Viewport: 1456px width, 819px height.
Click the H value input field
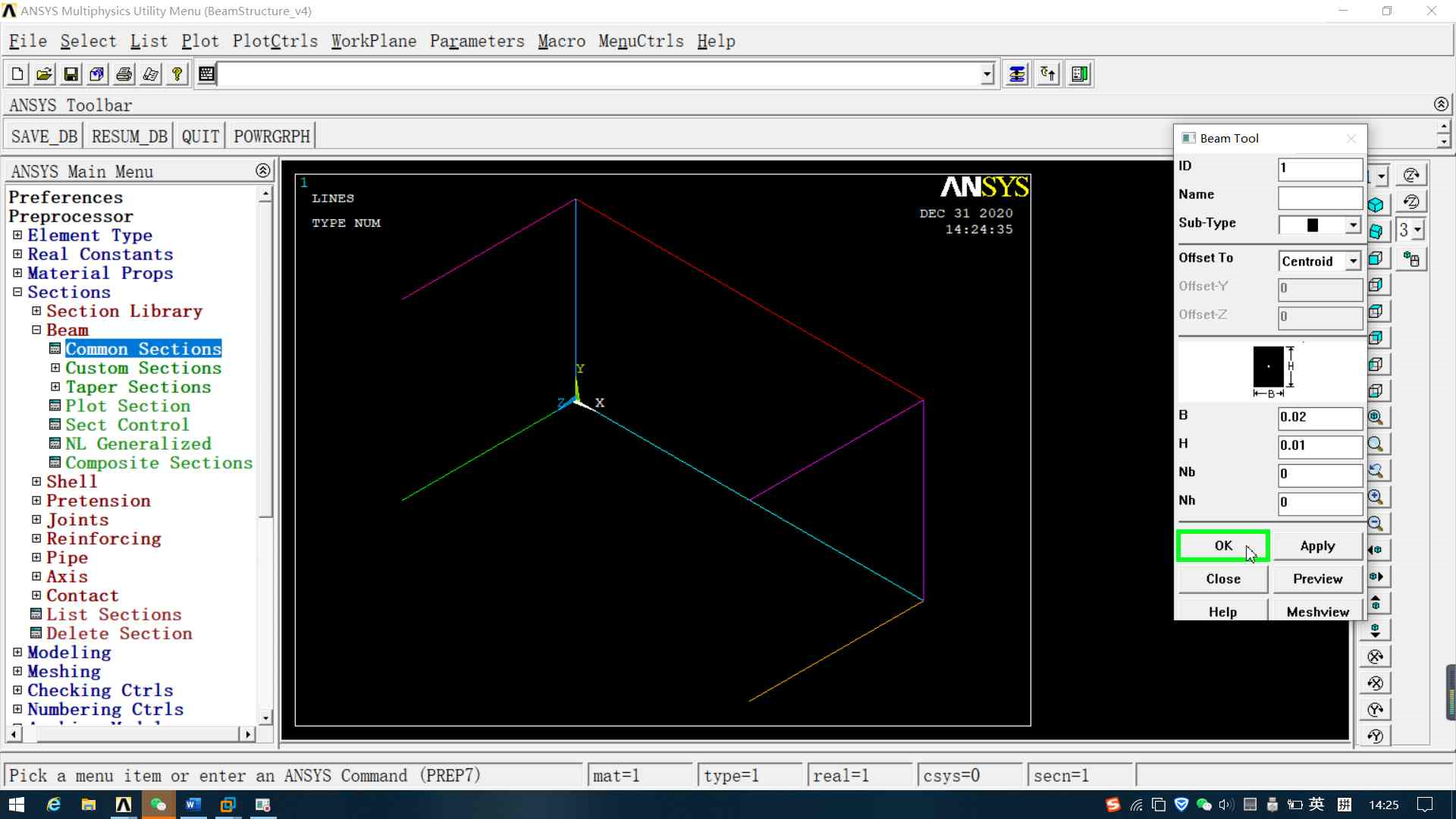[1319, 446]
